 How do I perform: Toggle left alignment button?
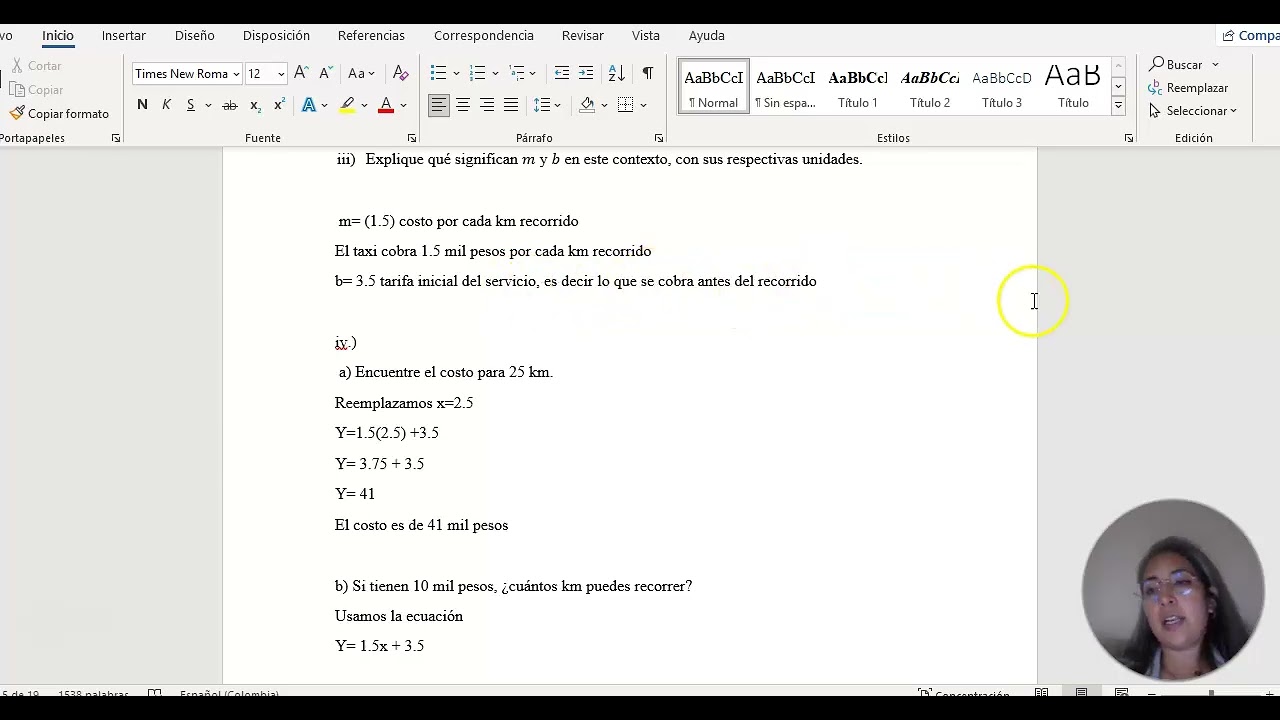[x=439, y=105]
